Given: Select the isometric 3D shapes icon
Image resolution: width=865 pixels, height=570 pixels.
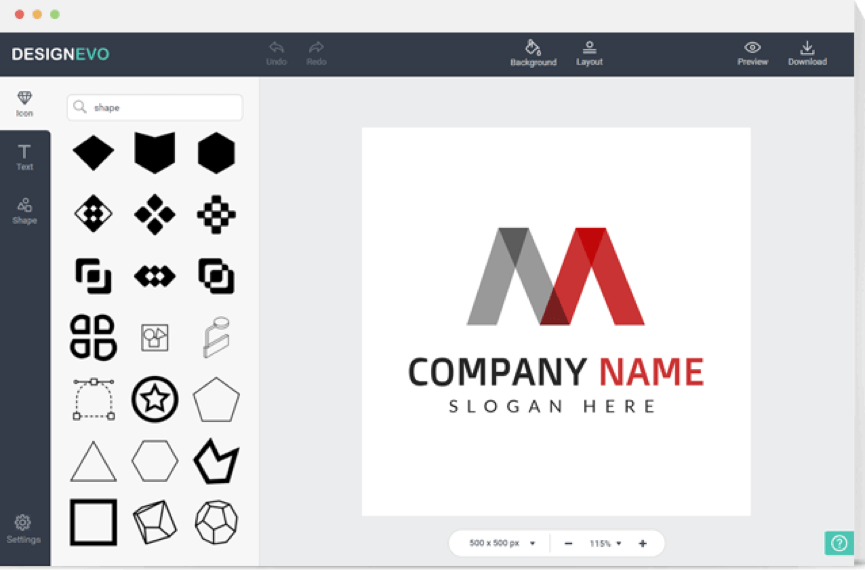Looking at the screenshot, I should click(x=216, y=337).
